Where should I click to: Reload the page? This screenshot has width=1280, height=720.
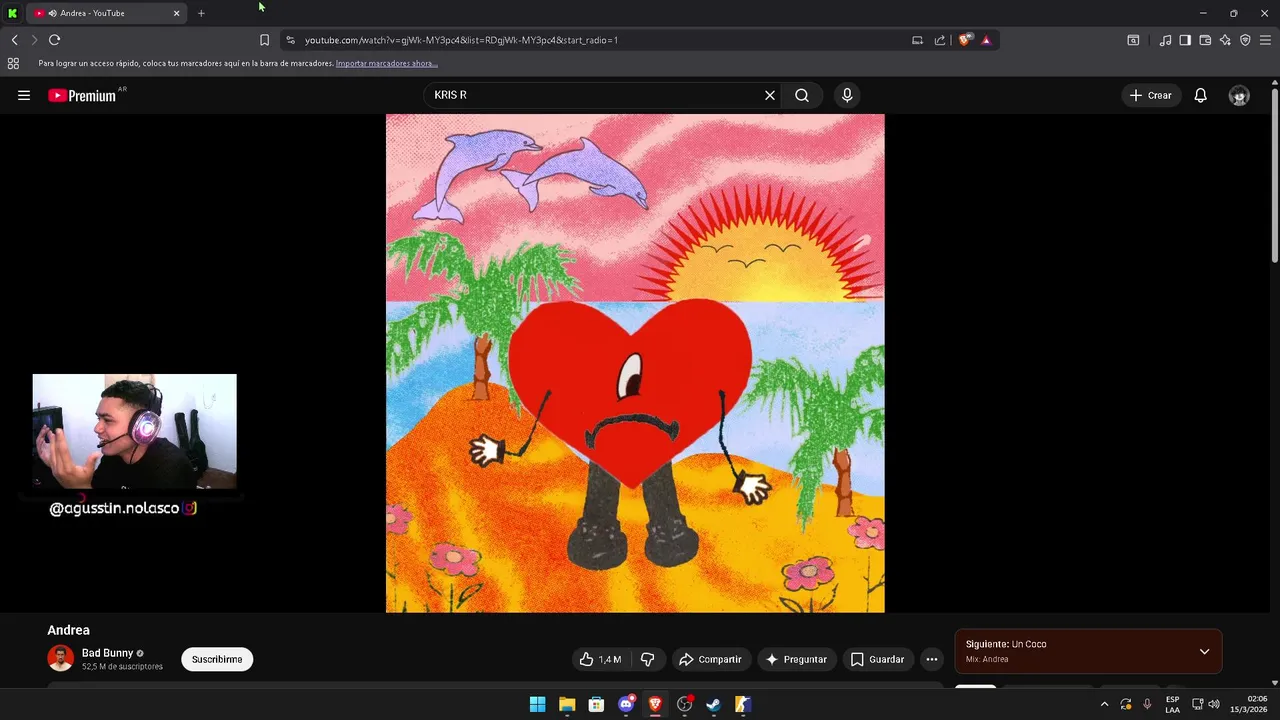54,40
